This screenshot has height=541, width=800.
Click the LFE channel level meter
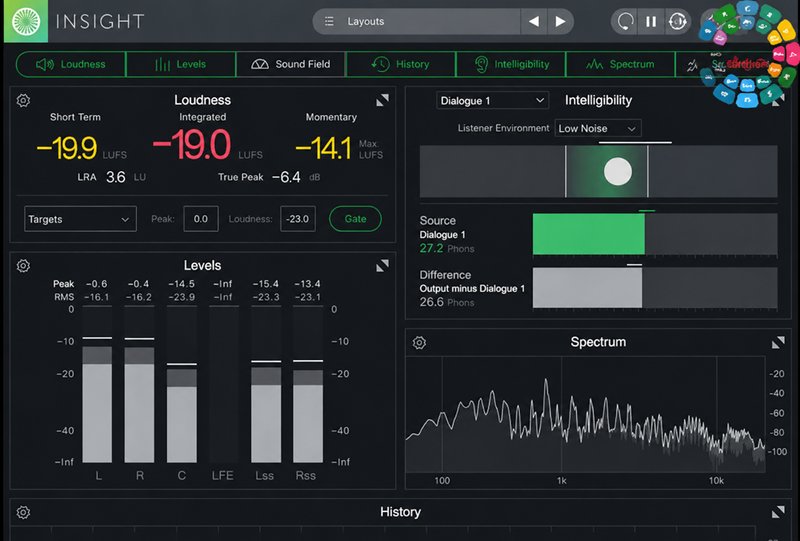pos(223,384)
